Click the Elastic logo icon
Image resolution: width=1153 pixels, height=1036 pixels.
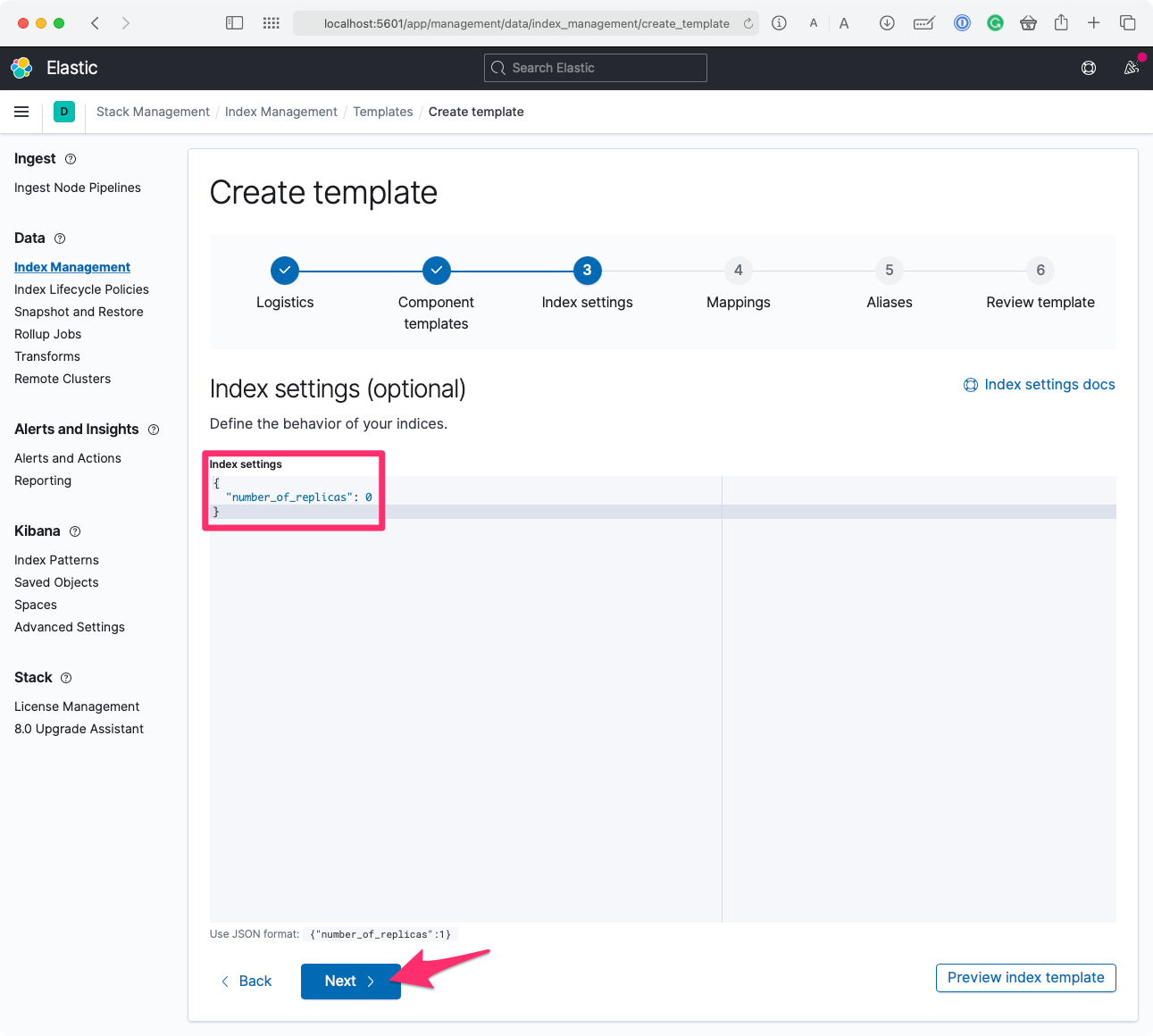pos(21,68)
